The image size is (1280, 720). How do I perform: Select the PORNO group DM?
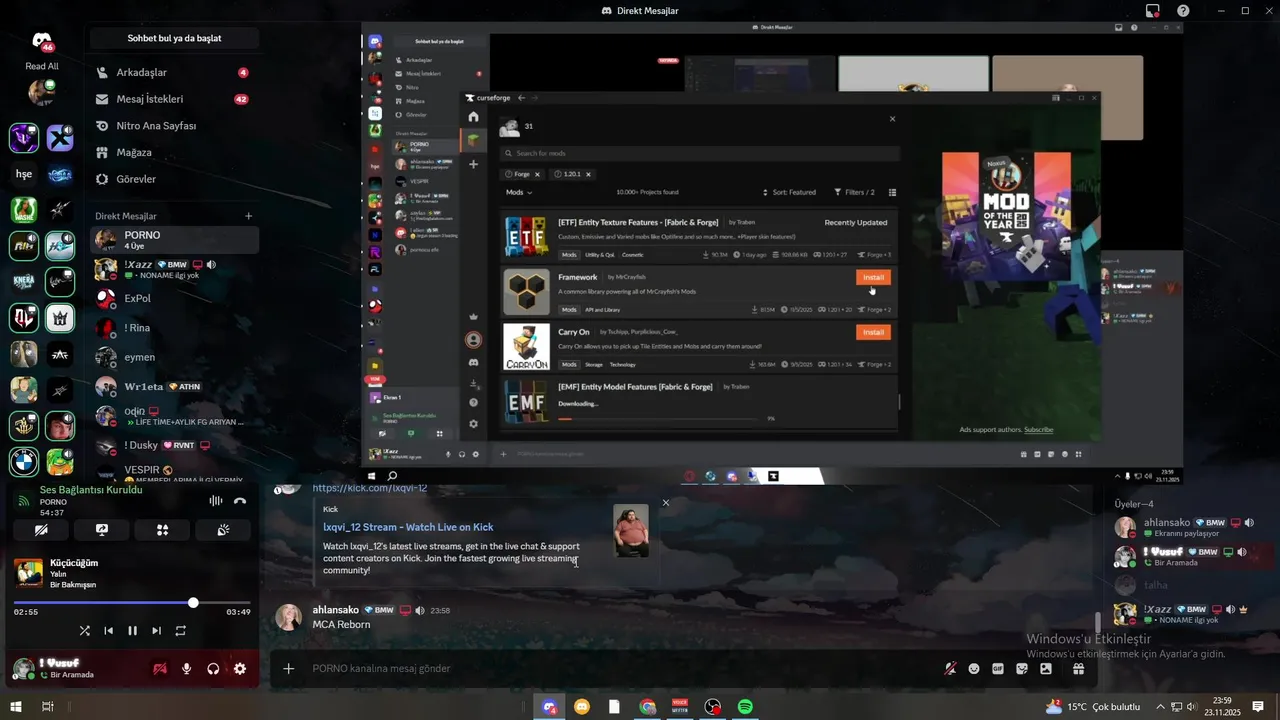(174, 240)
